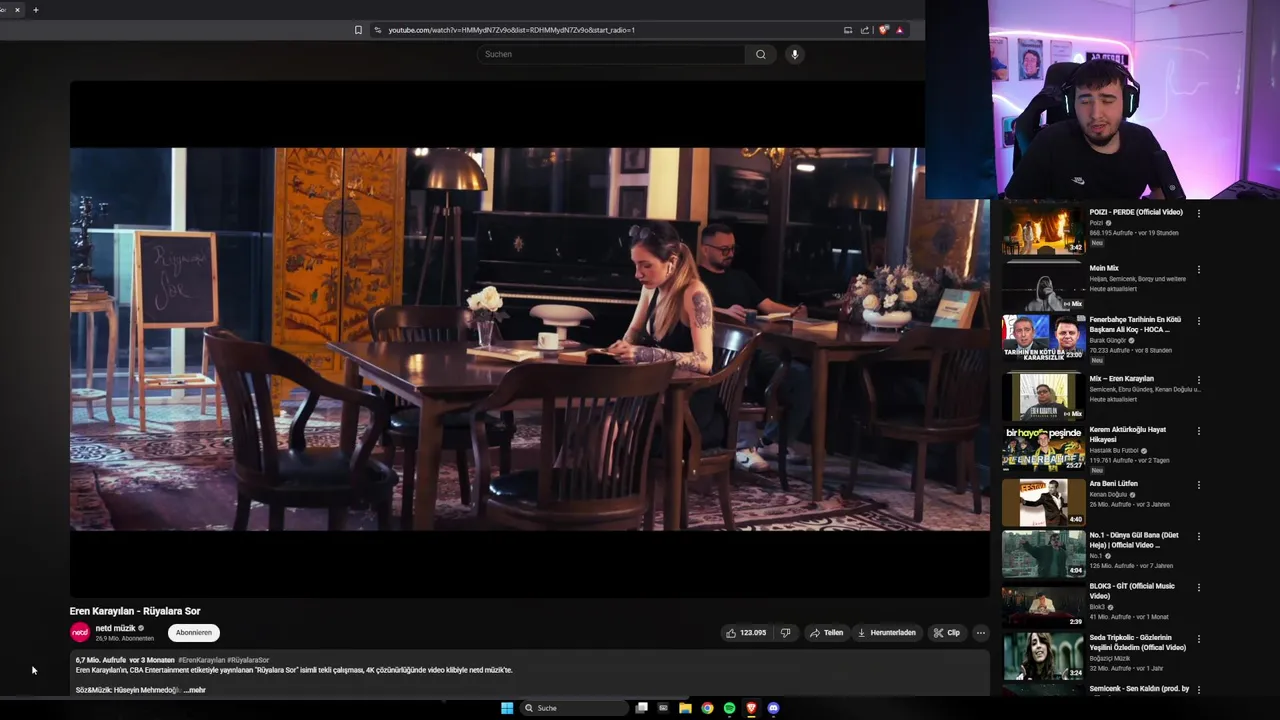Click the Windows taskbar Suche search box

point(576,708)
